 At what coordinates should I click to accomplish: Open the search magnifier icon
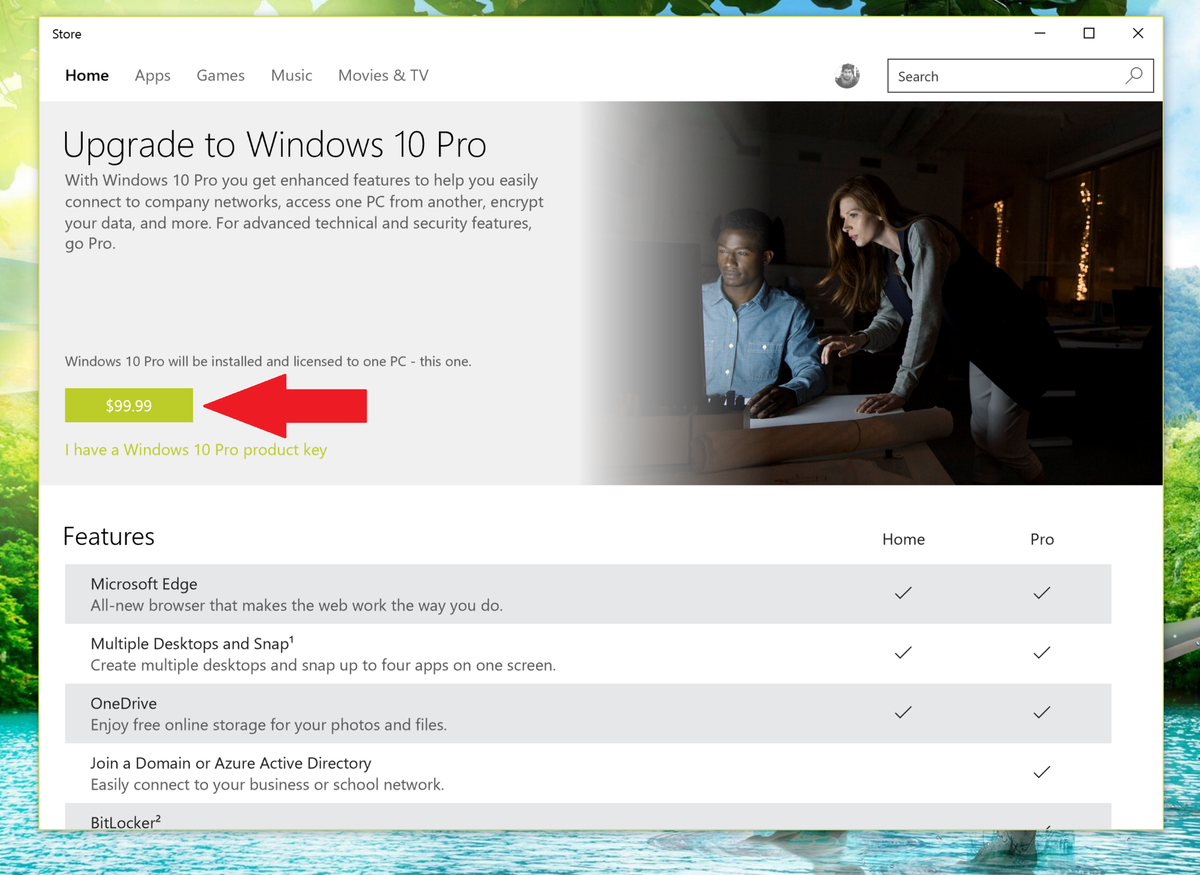click(1133, 75)
